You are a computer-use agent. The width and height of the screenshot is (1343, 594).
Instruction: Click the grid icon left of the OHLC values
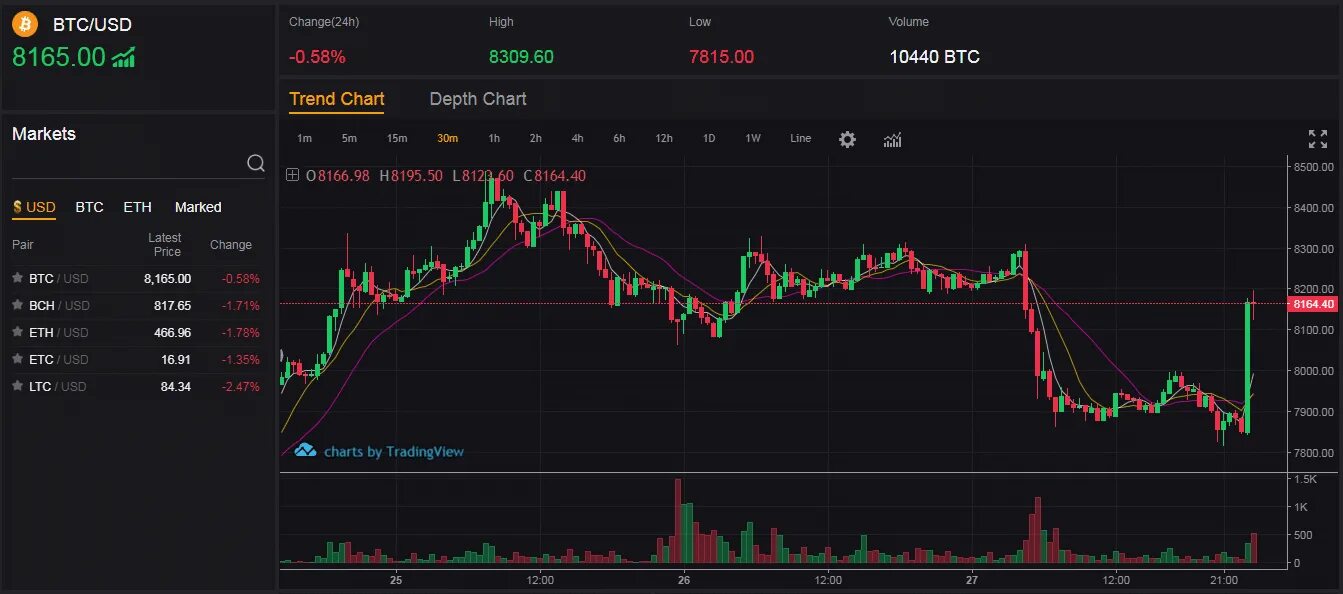(x=291, y=174)
